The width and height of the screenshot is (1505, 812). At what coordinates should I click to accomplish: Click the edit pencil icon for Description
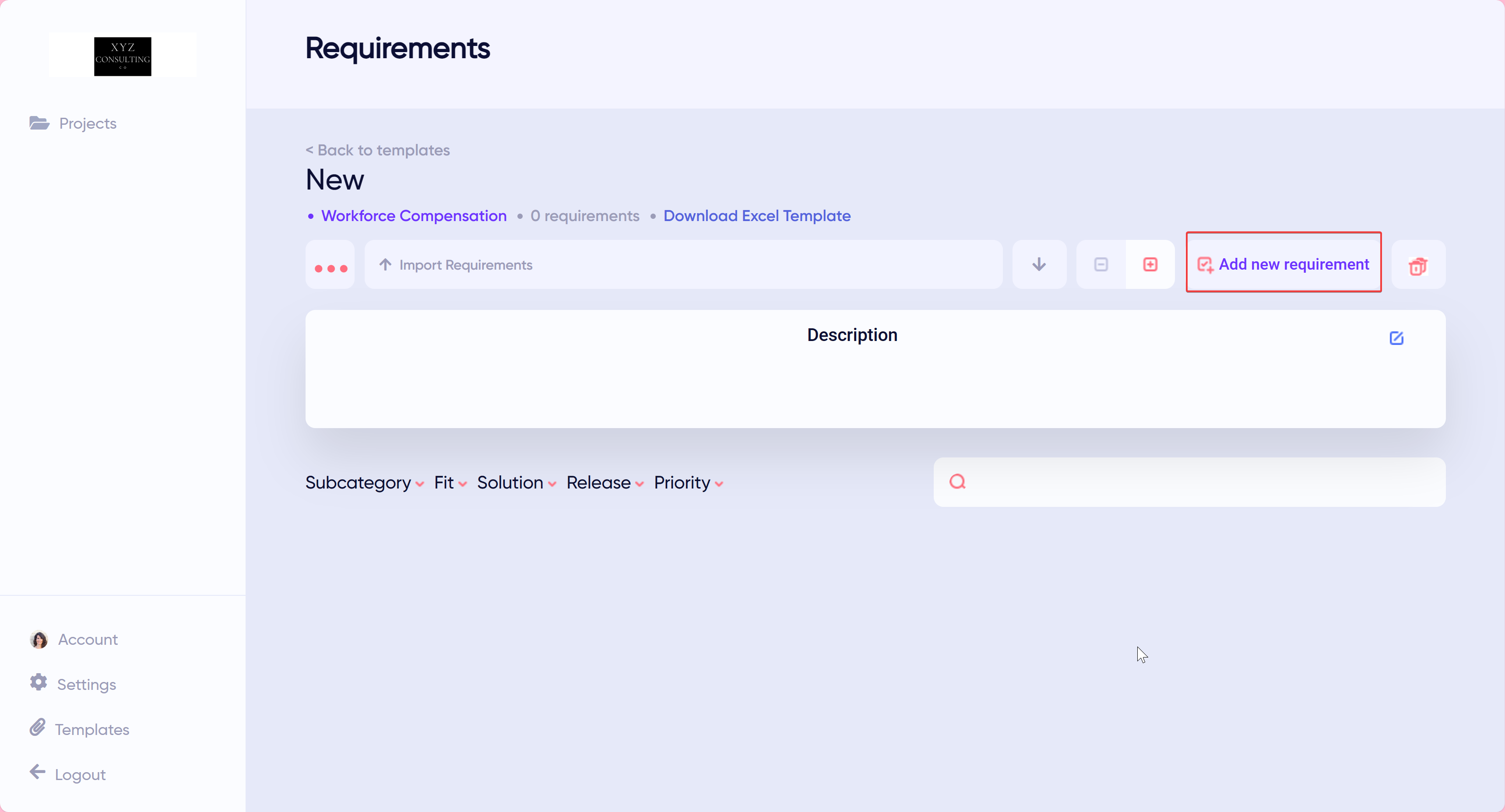(1397, 337)
